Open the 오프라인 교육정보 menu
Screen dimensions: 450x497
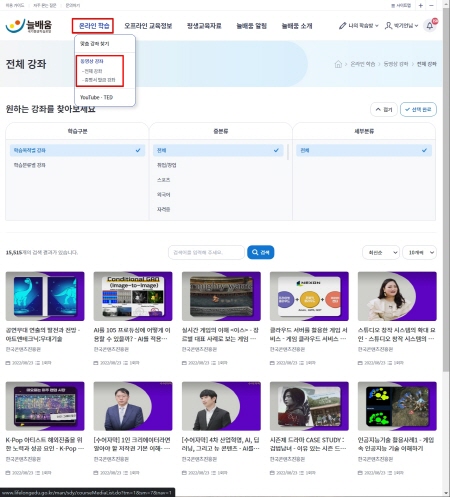[x=148, y=26]
